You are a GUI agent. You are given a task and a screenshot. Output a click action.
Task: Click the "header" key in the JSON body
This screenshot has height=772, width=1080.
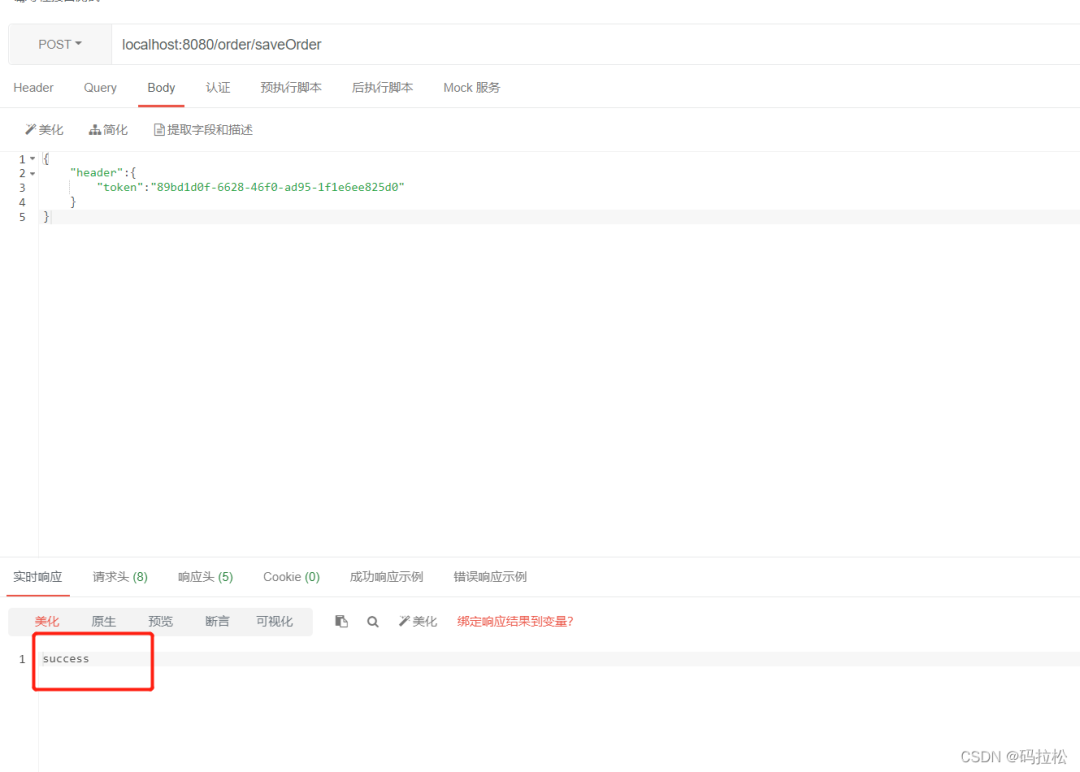96,173
